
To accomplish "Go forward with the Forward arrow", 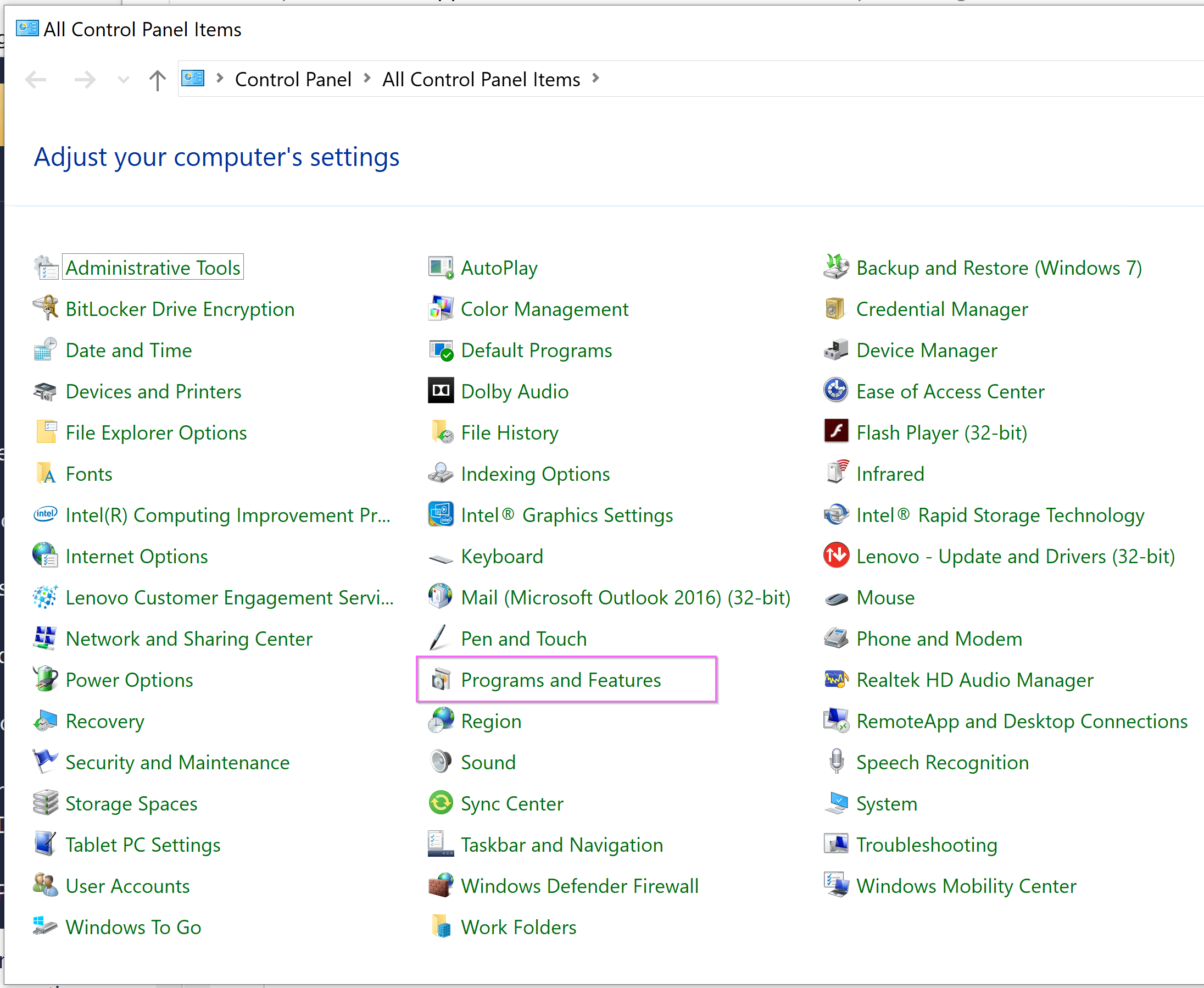I will [85, 80].
